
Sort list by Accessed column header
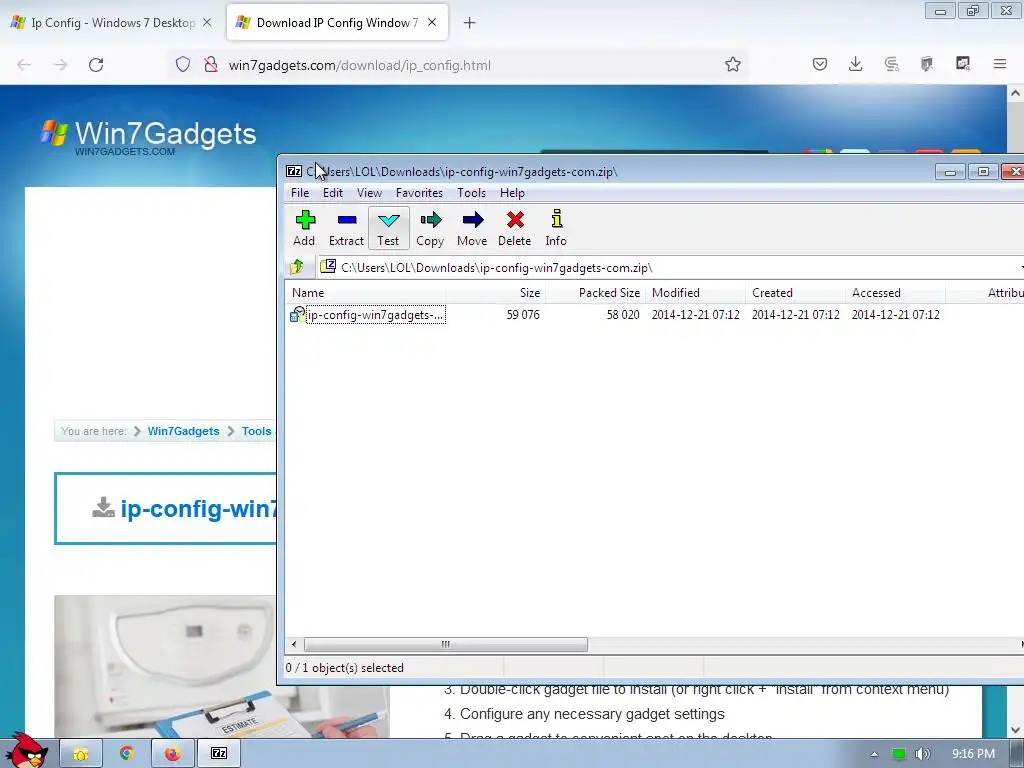point(895,293)
